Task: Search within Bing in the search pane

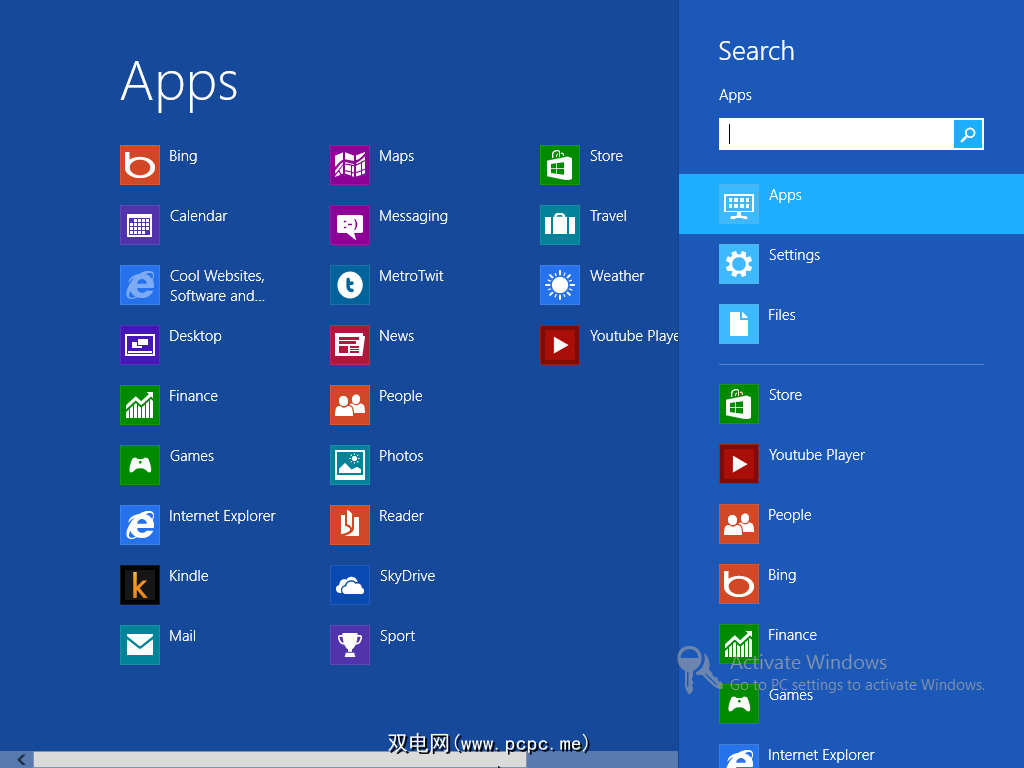Action: click(852, 584)
